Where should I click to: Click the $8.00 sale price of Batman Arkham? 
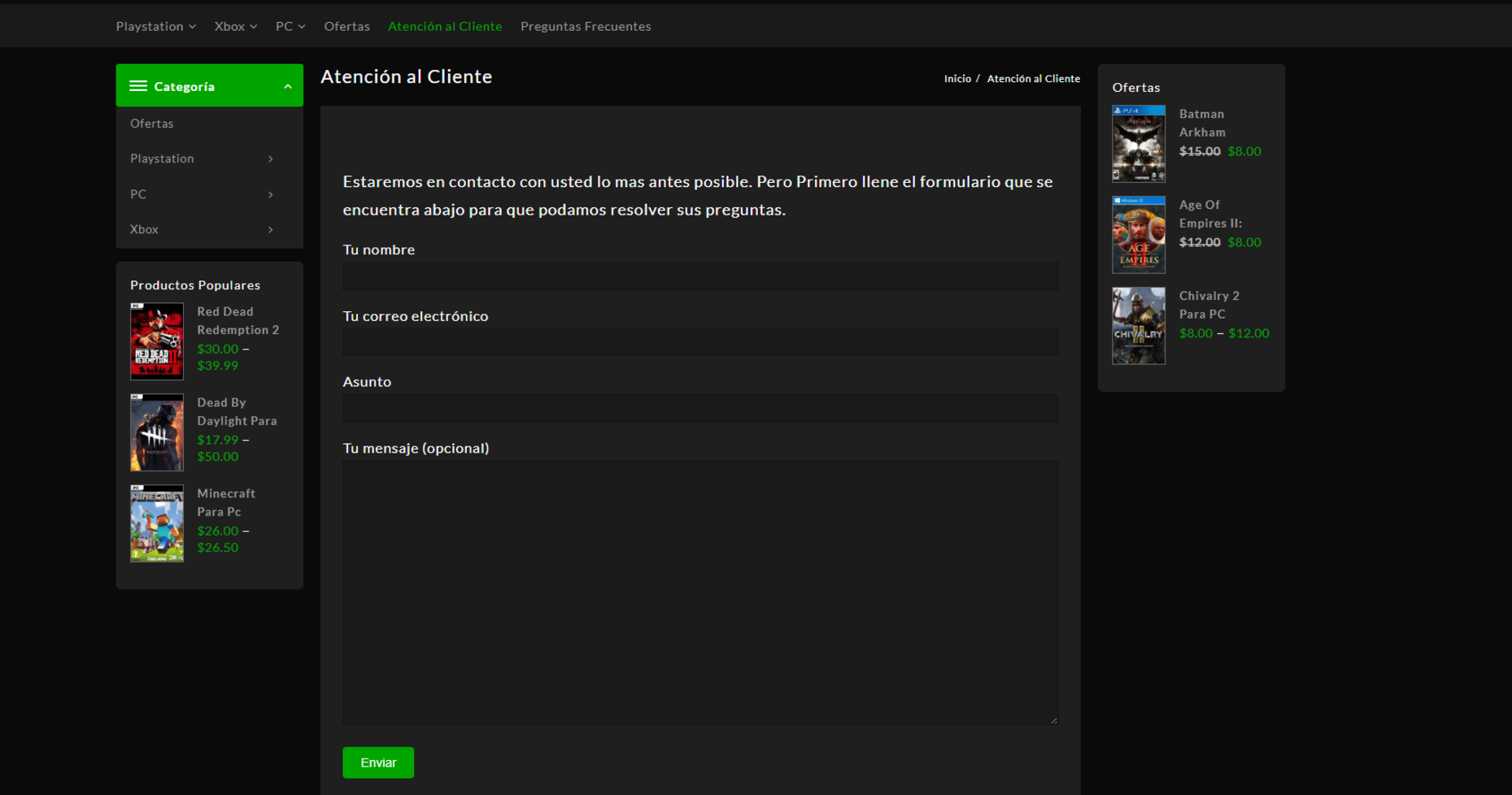(x=1244, y=151)
